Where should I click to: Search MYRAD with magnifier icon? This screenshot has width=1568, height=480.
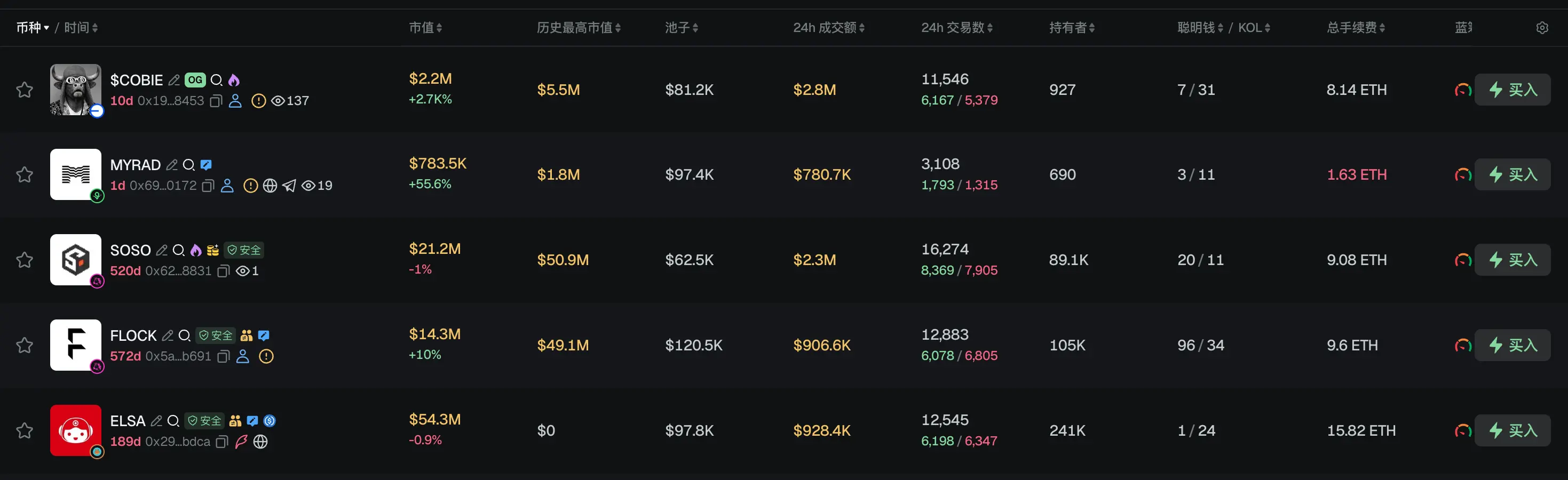[x=189, y=165]
